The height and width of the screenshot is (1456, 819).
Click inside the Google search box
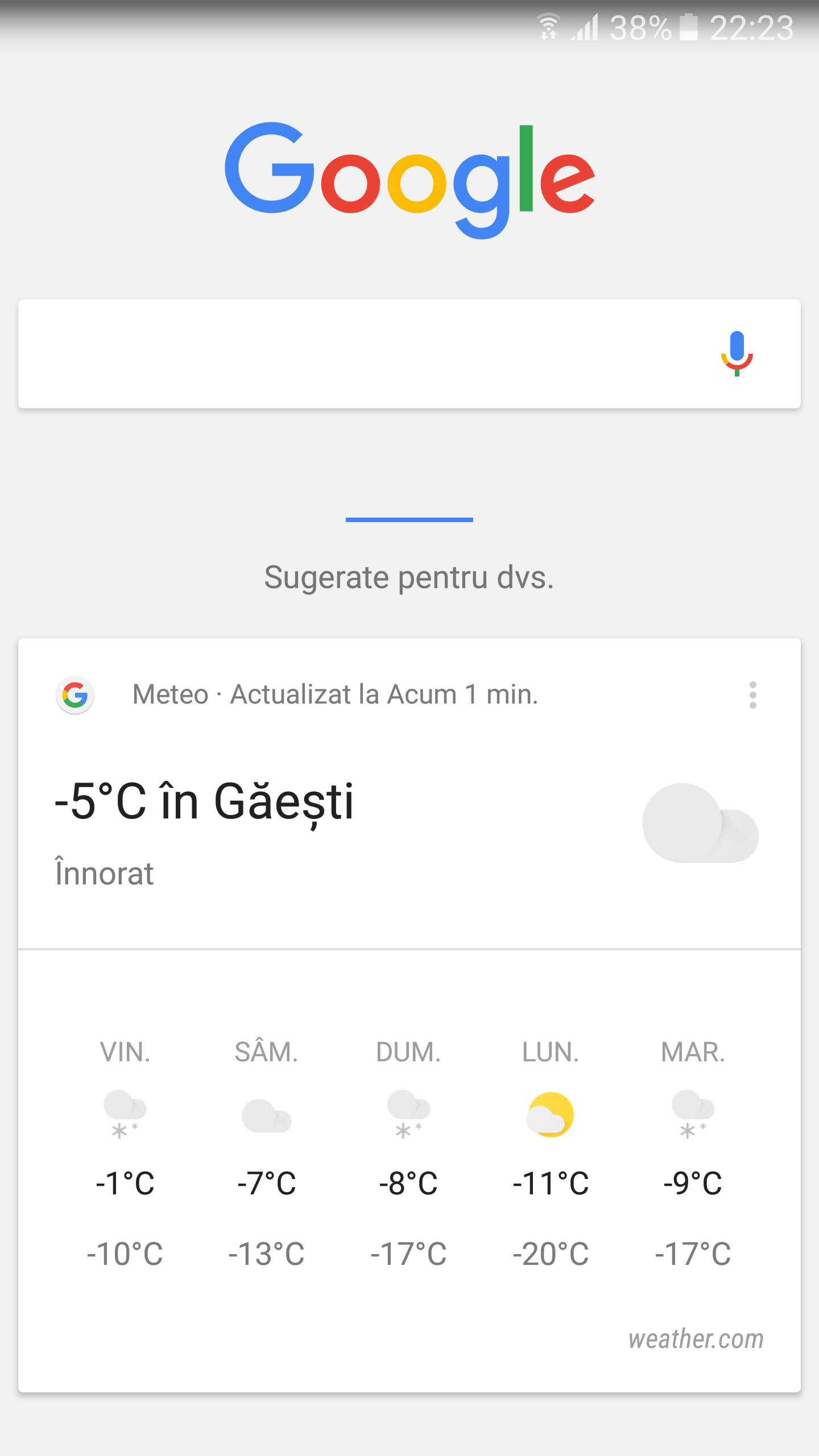[364, 353]
